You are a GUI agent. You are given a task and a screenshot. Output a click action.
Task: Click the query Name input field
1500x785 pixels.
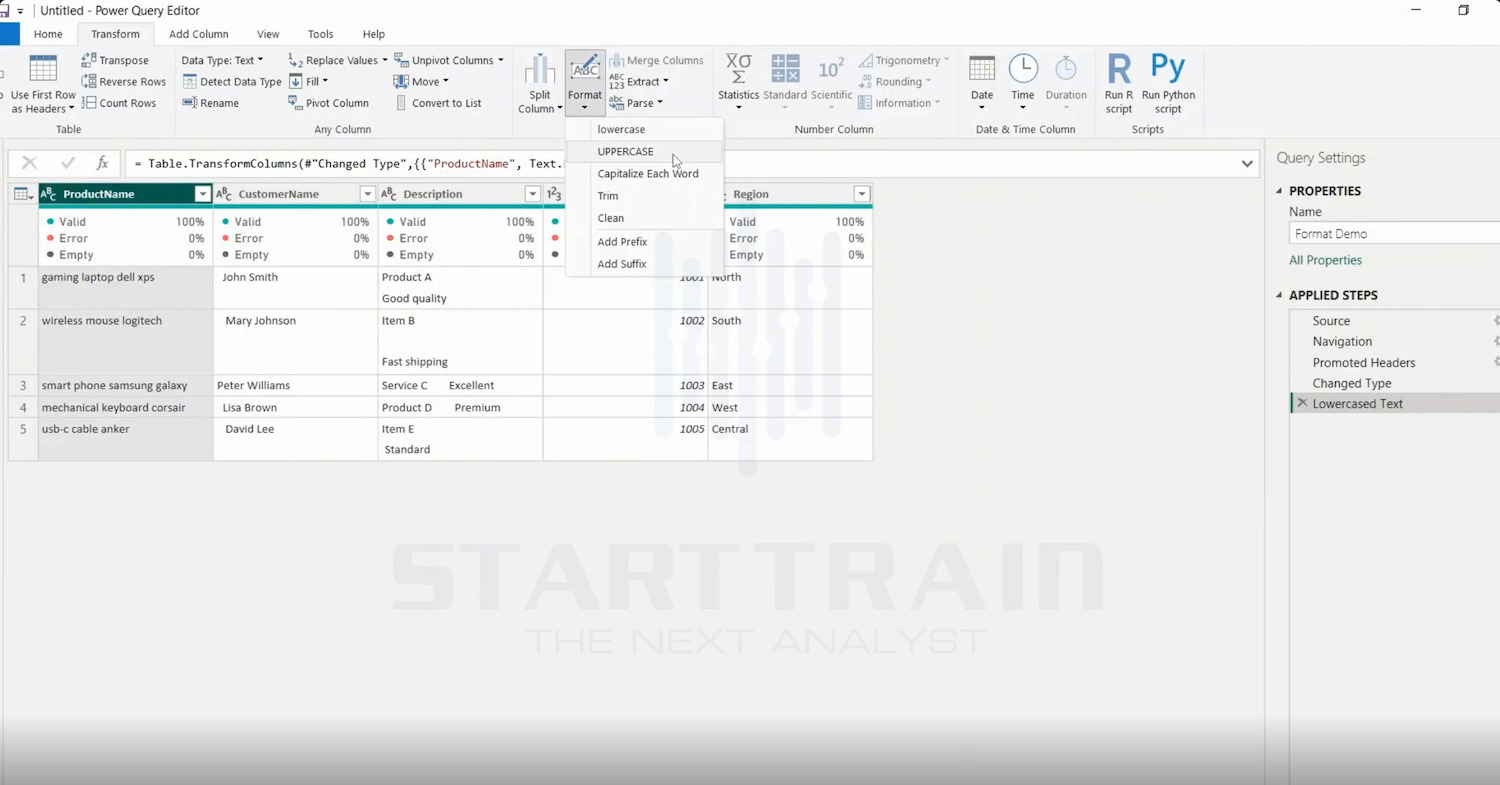click(1395, 234)
